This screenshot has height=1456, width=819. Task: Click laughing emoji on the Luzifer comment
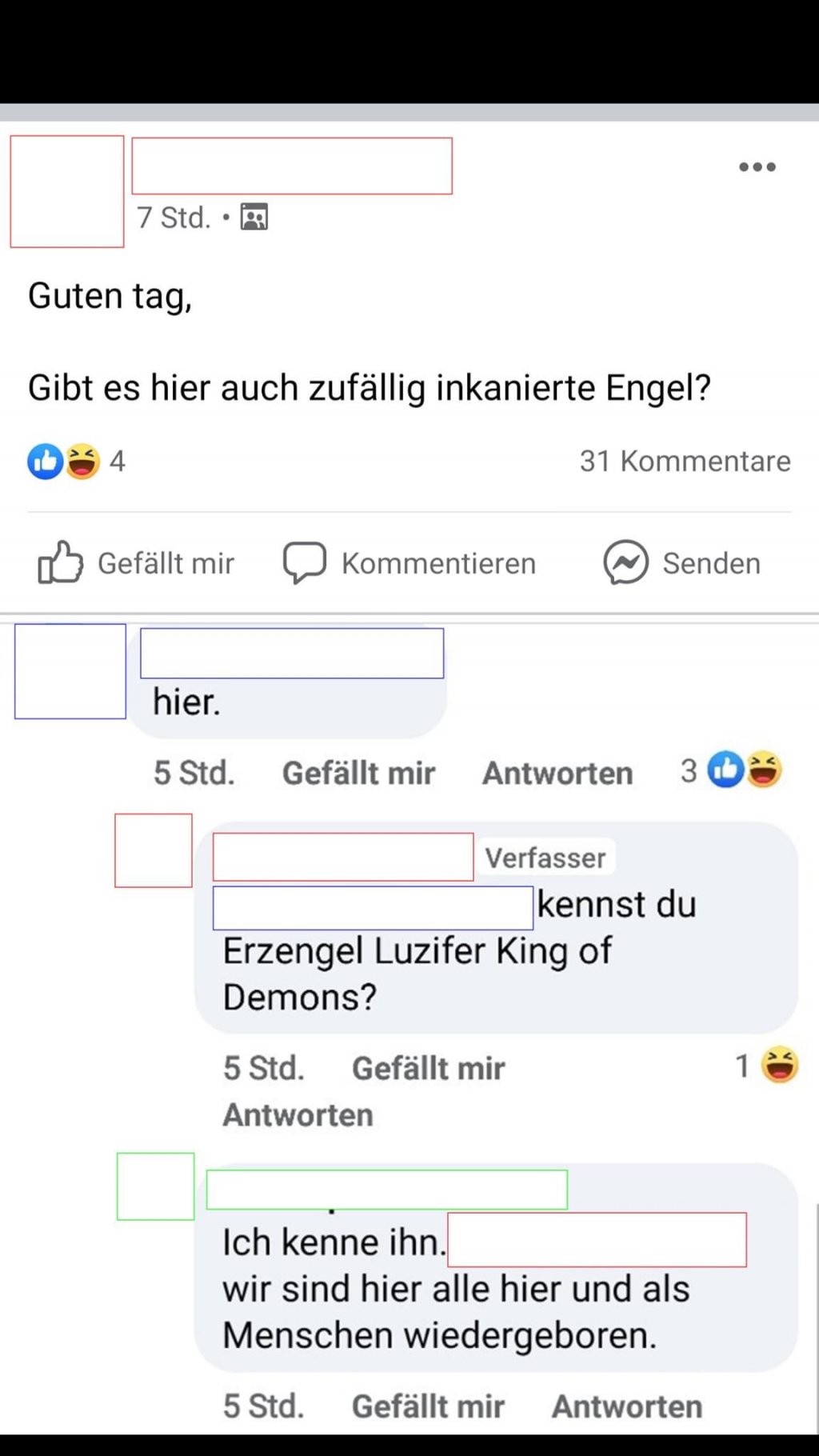pos(779,1066)
